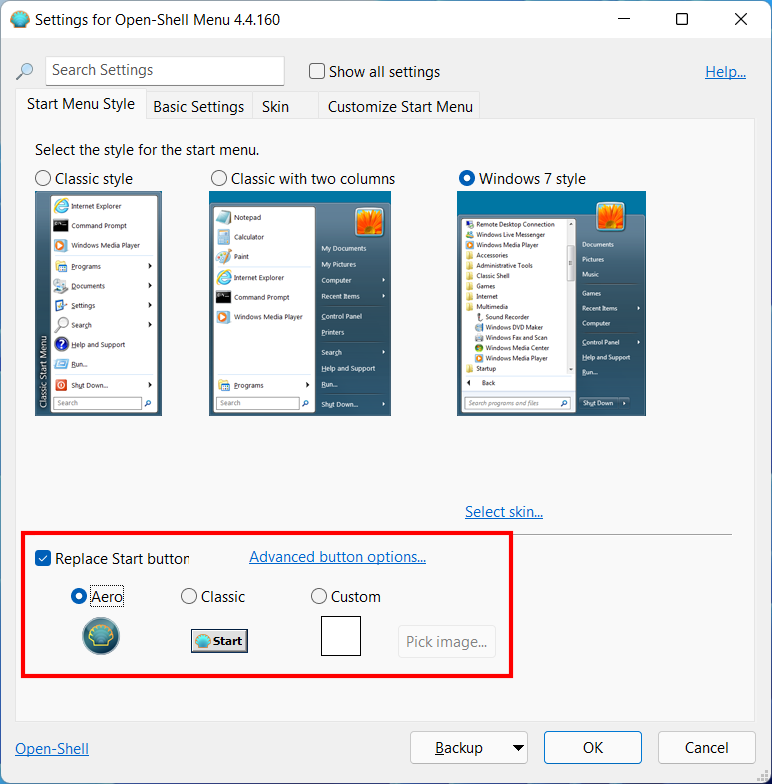Click the magnifier icon beside Search Settings
Viewport: 772px width, 784px height.
[24, 71]
